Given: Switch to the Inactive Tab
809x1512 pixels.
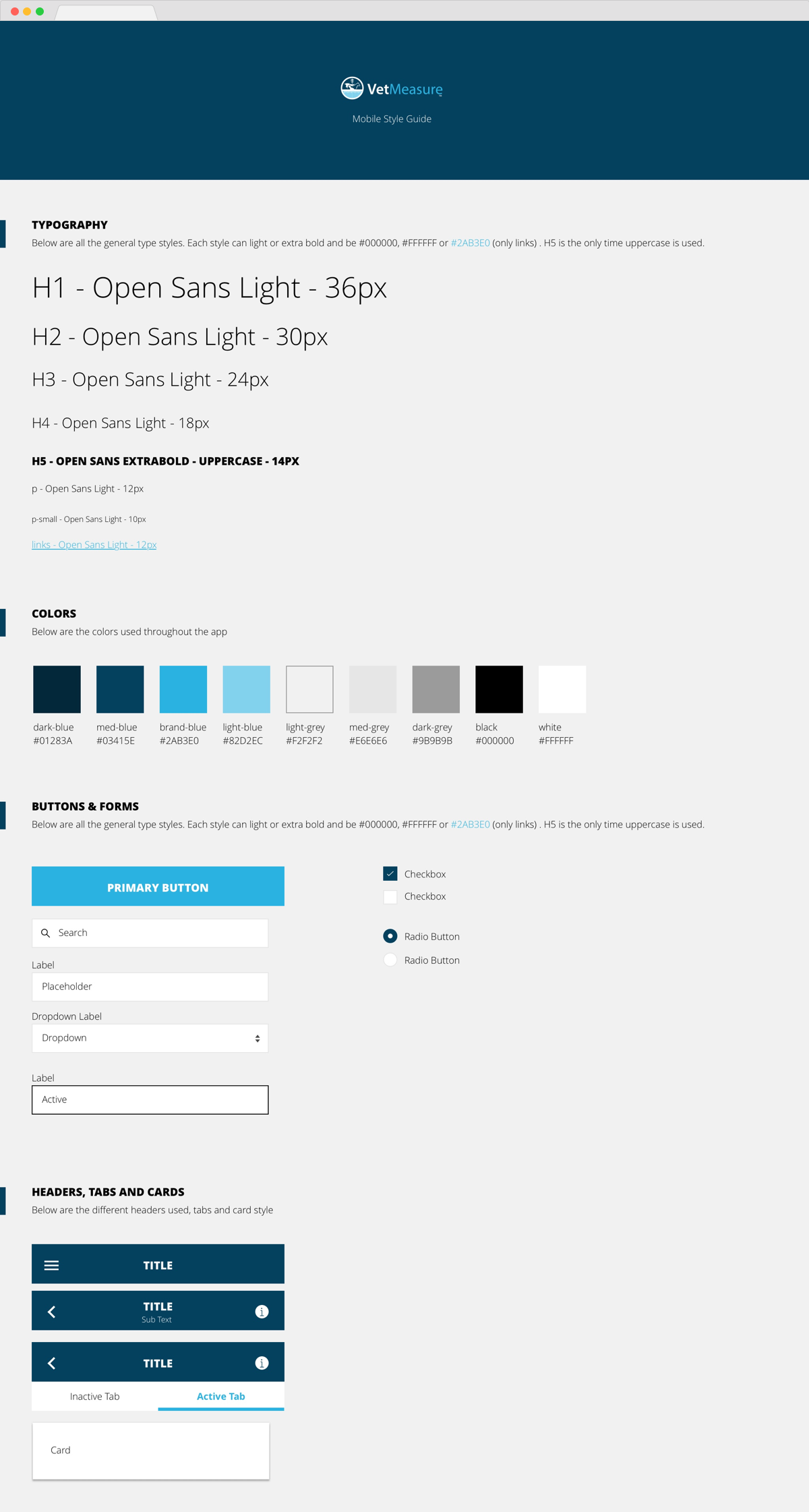Looking at the screenshot, I should coord(95,1396).
